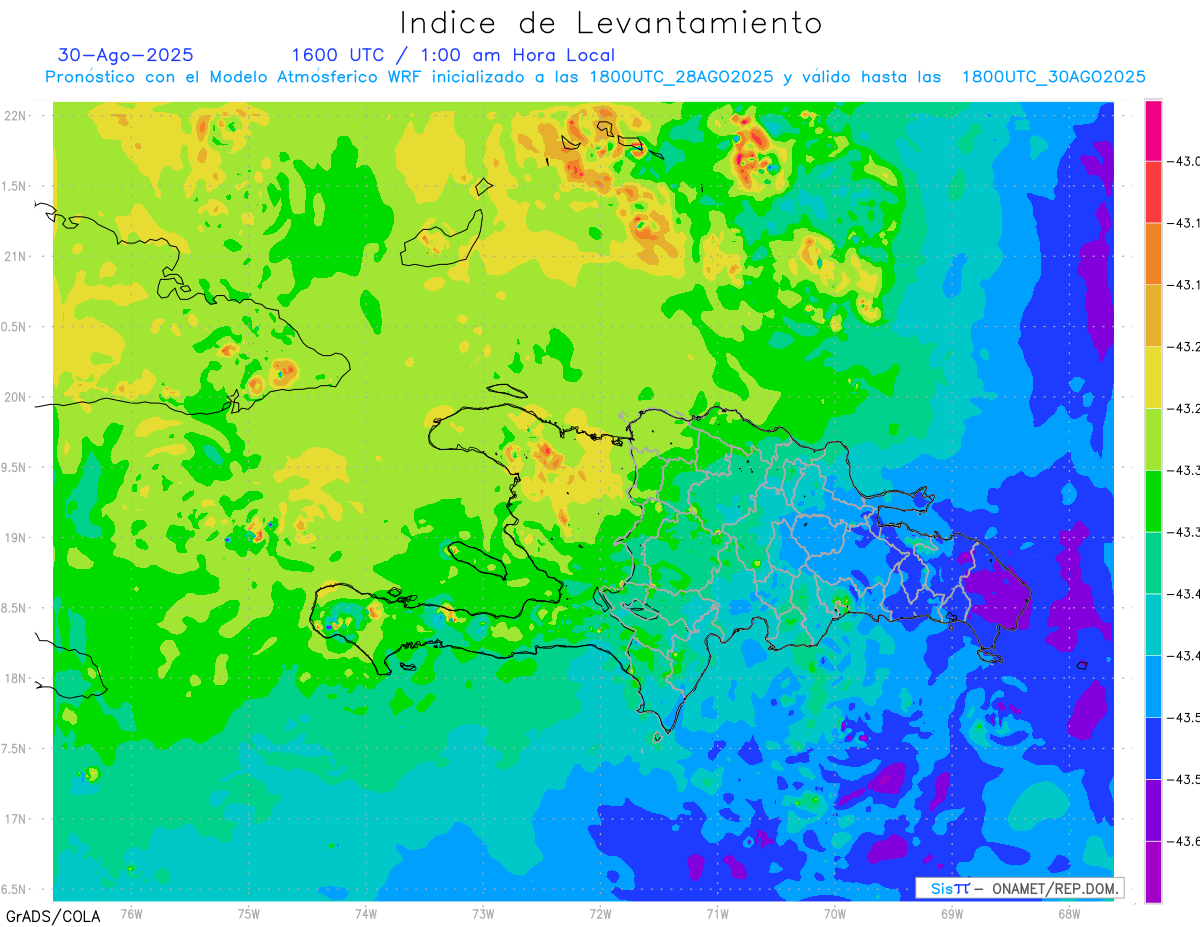Select the date label '30-Ago-2025'
The width and height of the screenshot is (1200, 927).
click(125, 55)
